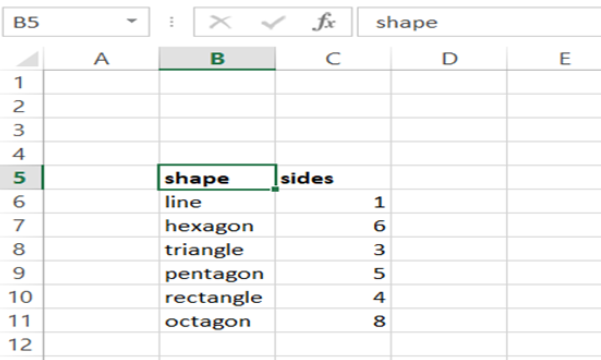The width and height of the screenshot is (601, 360).
Task: Select the line row's sides value 1
Action: [333, 201]
